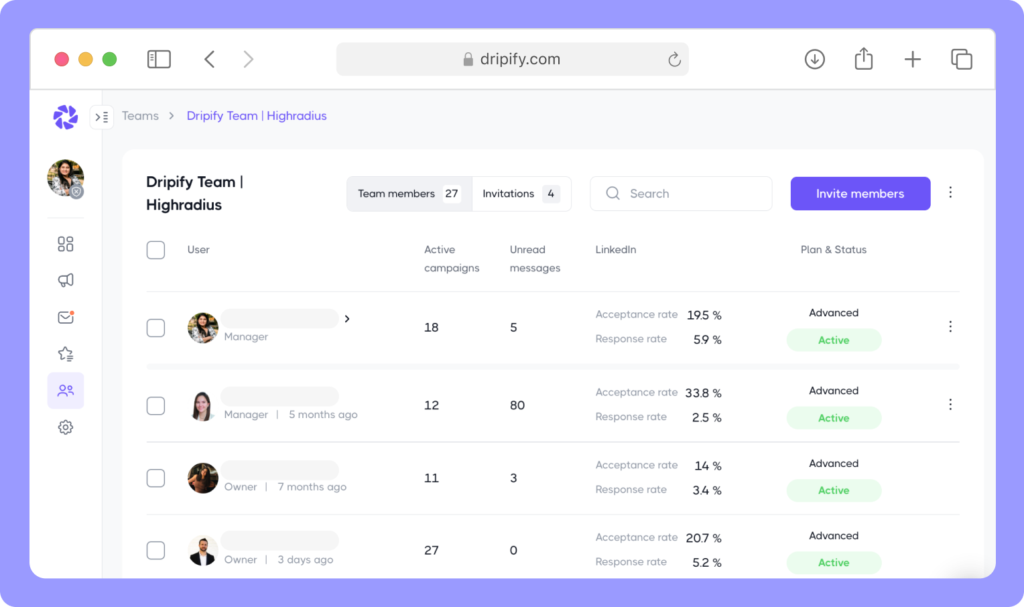Go back with the browser back arrow
1024x607 pixels.
[209, 59]
